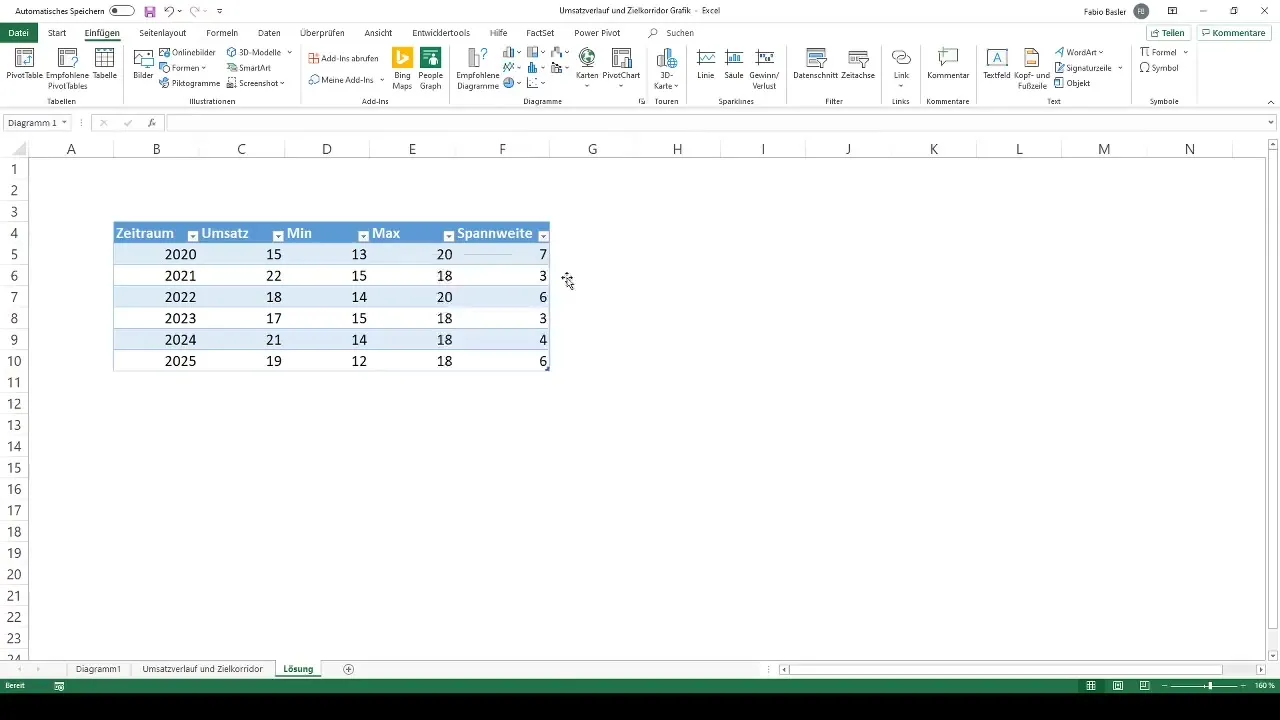Viewport: 1280px width, 720px height.
Task: Insert a Linie sparkline
Action: [x=706, y=66]
